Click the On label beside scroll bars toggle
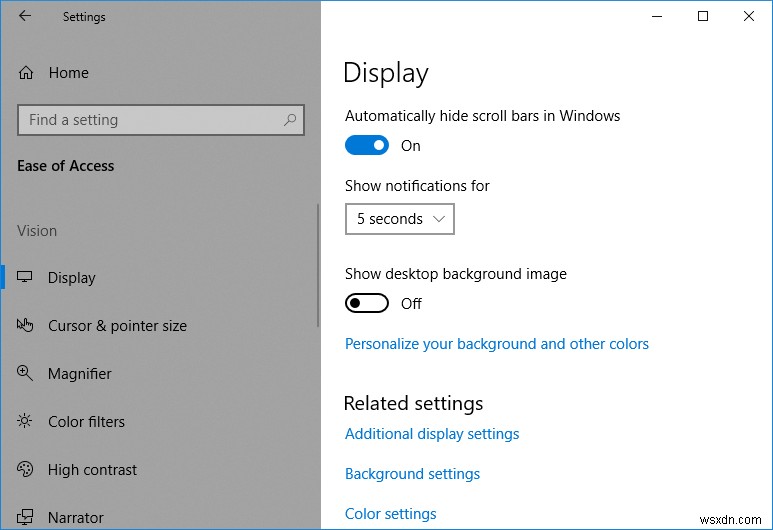 [x=411, y=146]
